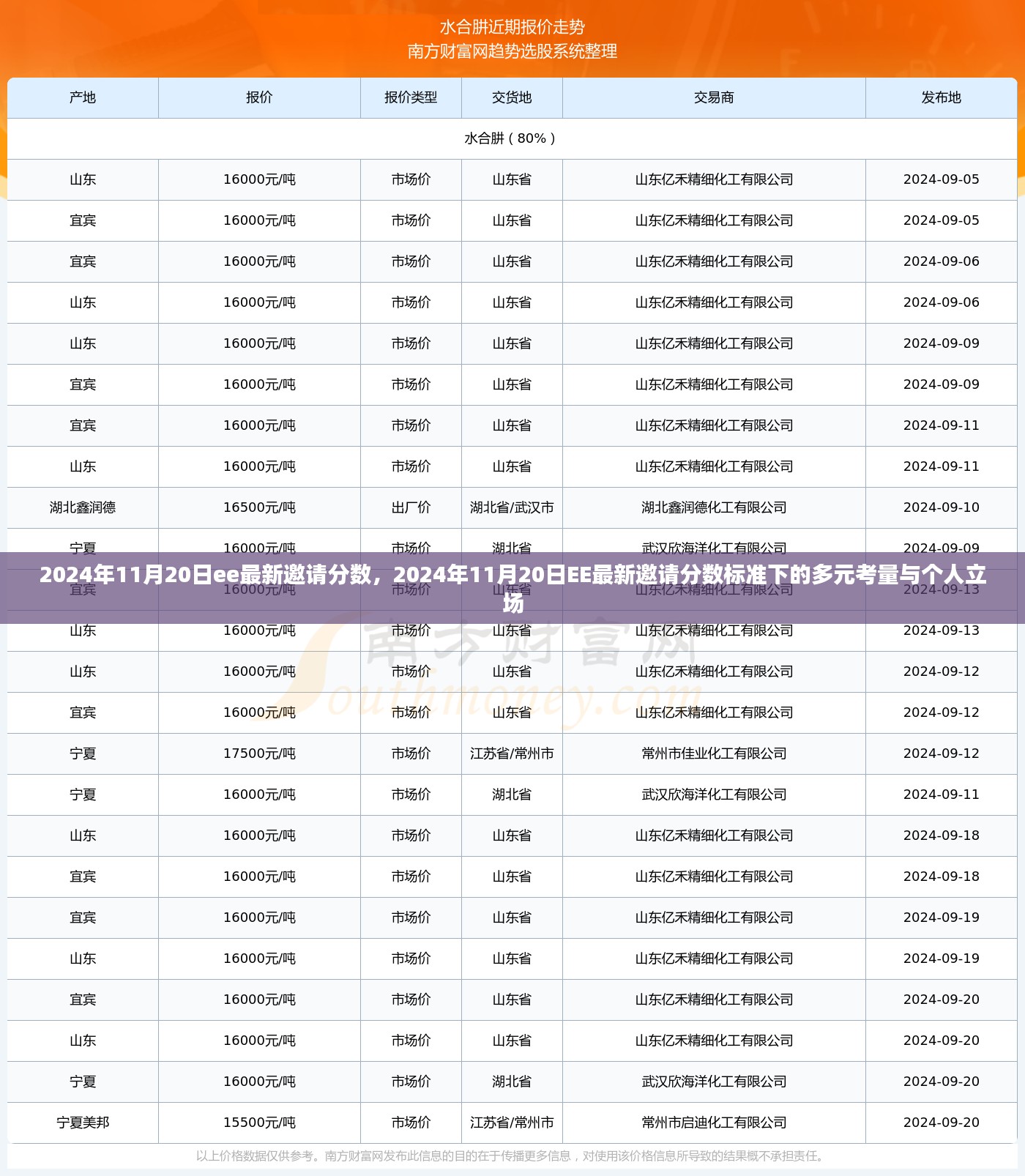Click the 出厂价 quote type cell
The image size is (1025, 1176).
tap(411, 507)
